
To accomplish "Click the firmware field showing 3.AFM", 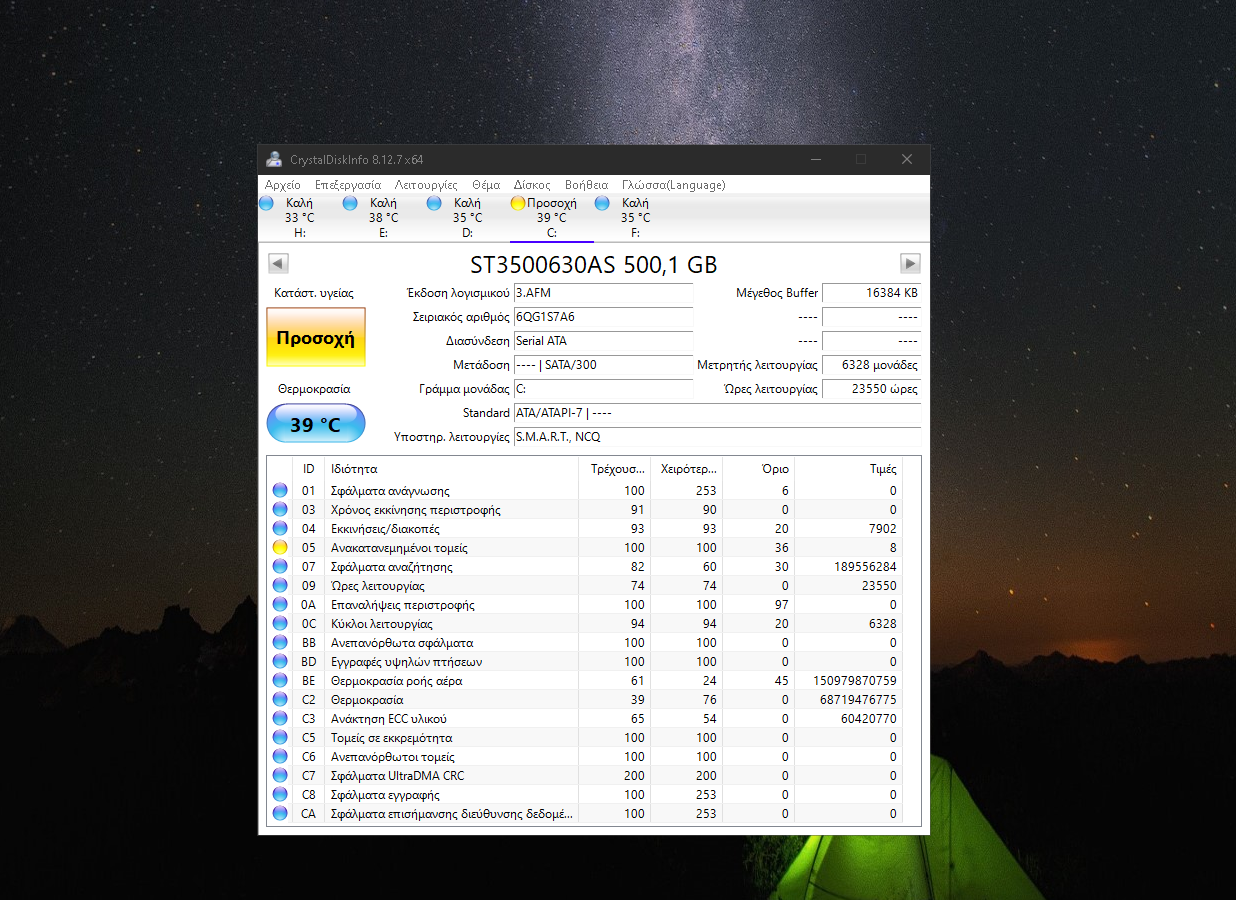I will [x=603, y=293].
